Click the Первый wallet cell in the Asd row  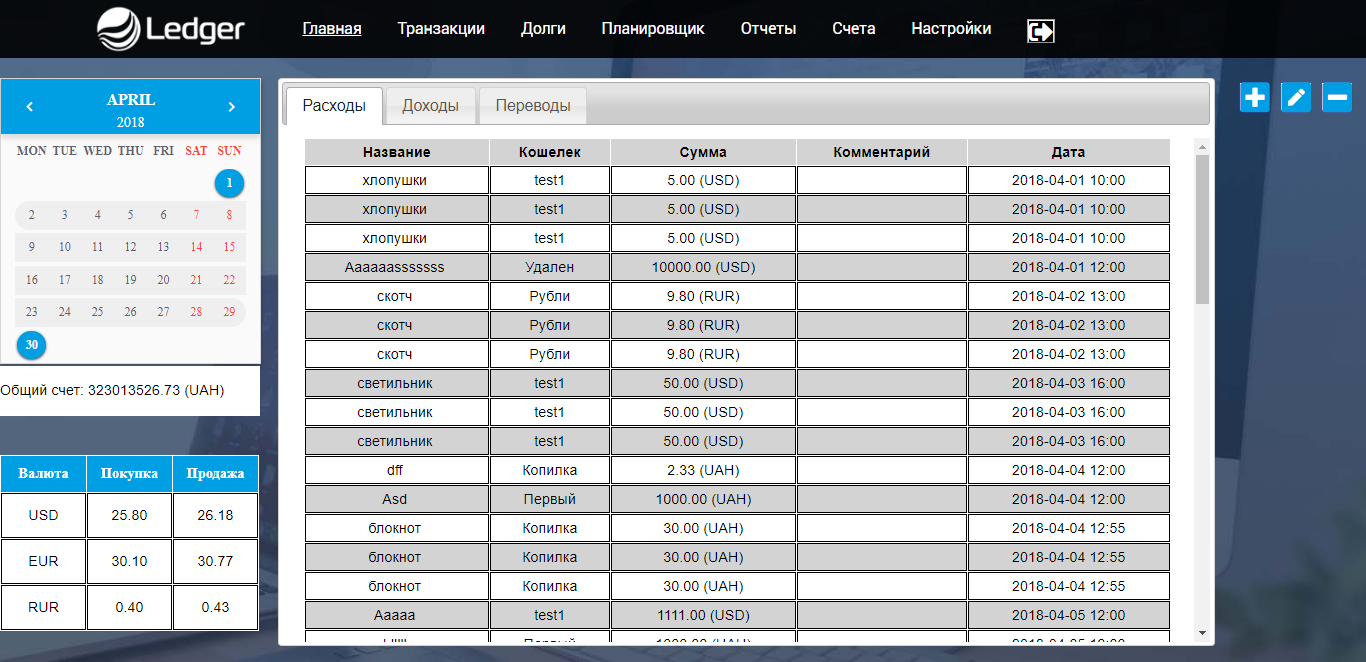point(550,499)
